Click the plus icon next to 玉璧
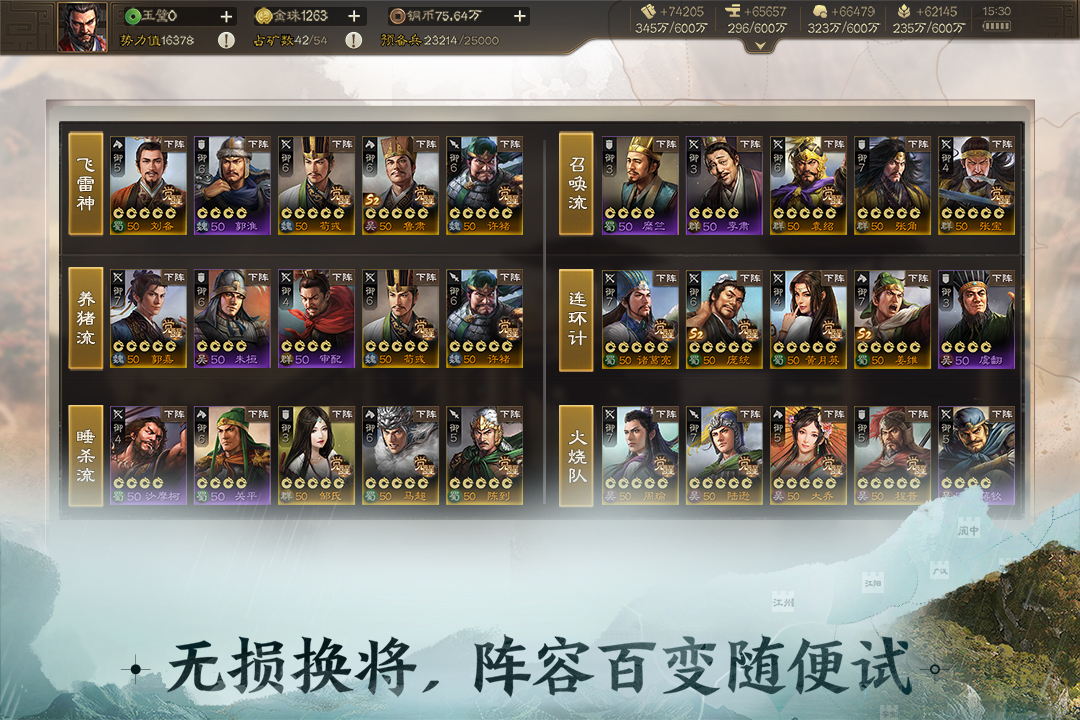Image resolution: width=1080 pixels, height=720 pixels. (x=226, y=17)
